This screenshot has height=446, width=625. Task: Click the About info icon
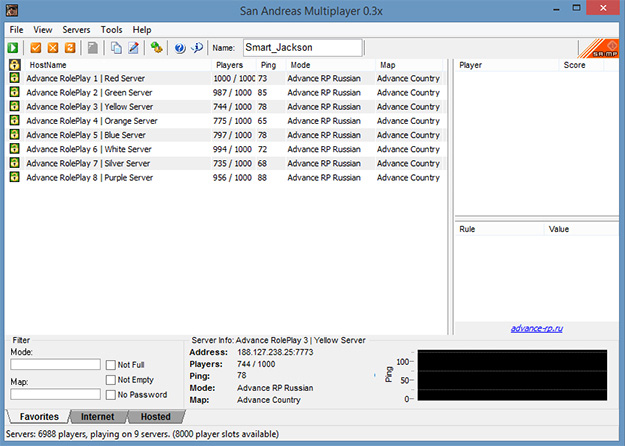(197, 48)
